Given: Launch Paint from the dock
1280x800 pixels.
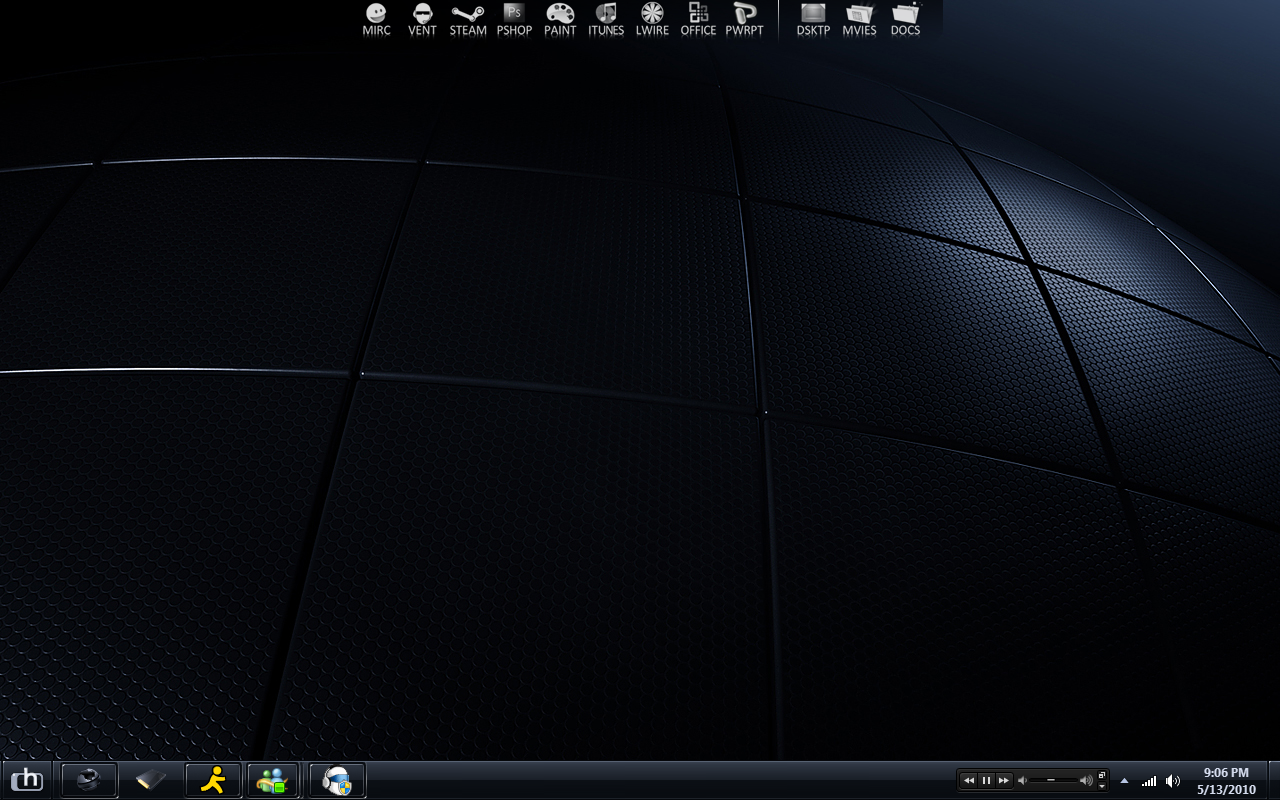Looking at the screenshot, I should 560,18.
